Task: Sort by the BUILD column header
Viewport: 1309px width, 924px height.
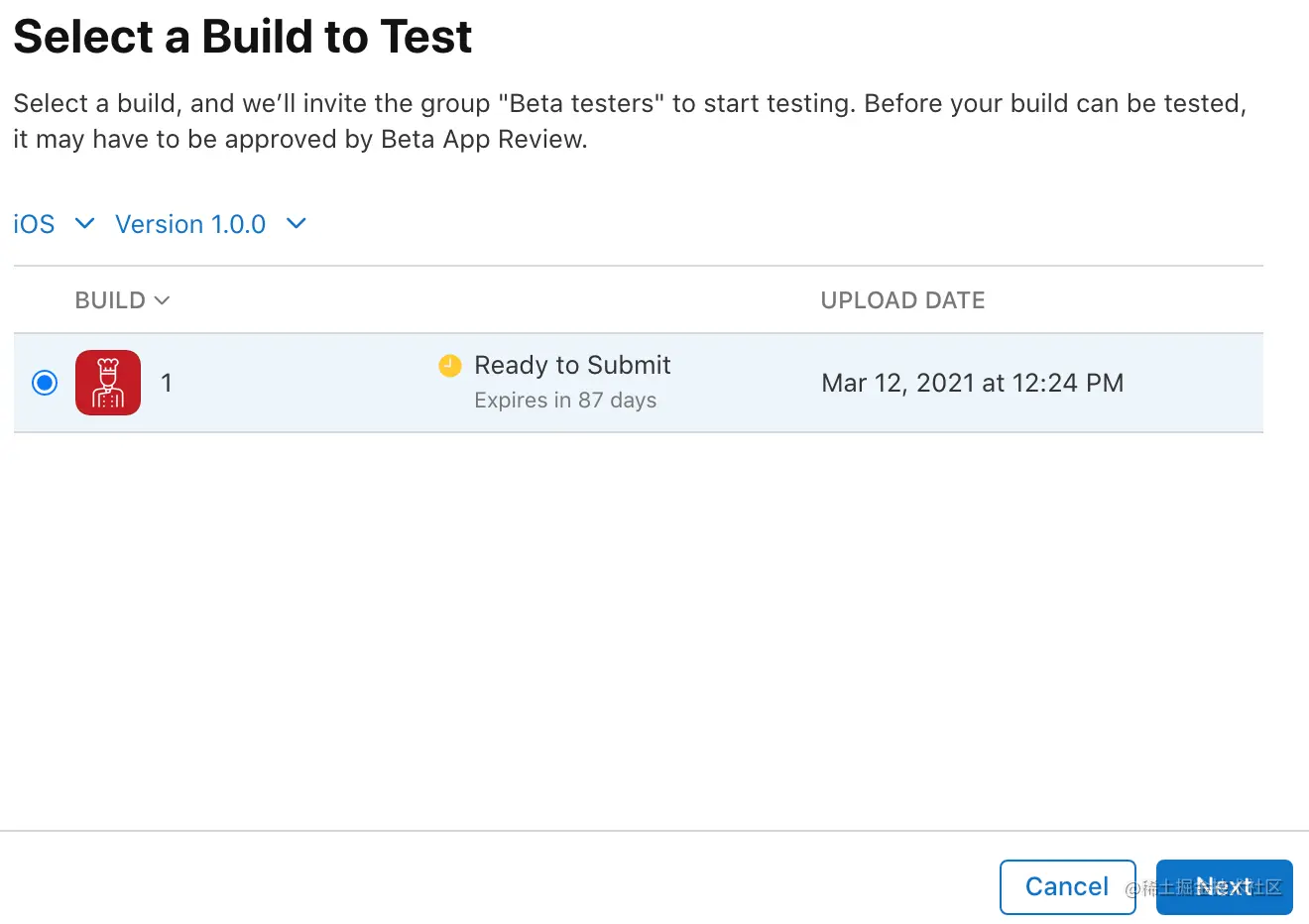Action: (122, 300)
